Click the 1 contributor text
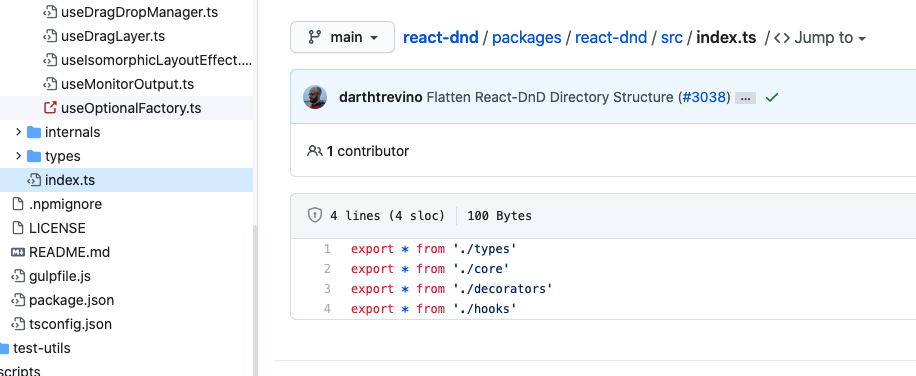The height and width of the screenshot is (376, 916). click(x=367, y=151)
